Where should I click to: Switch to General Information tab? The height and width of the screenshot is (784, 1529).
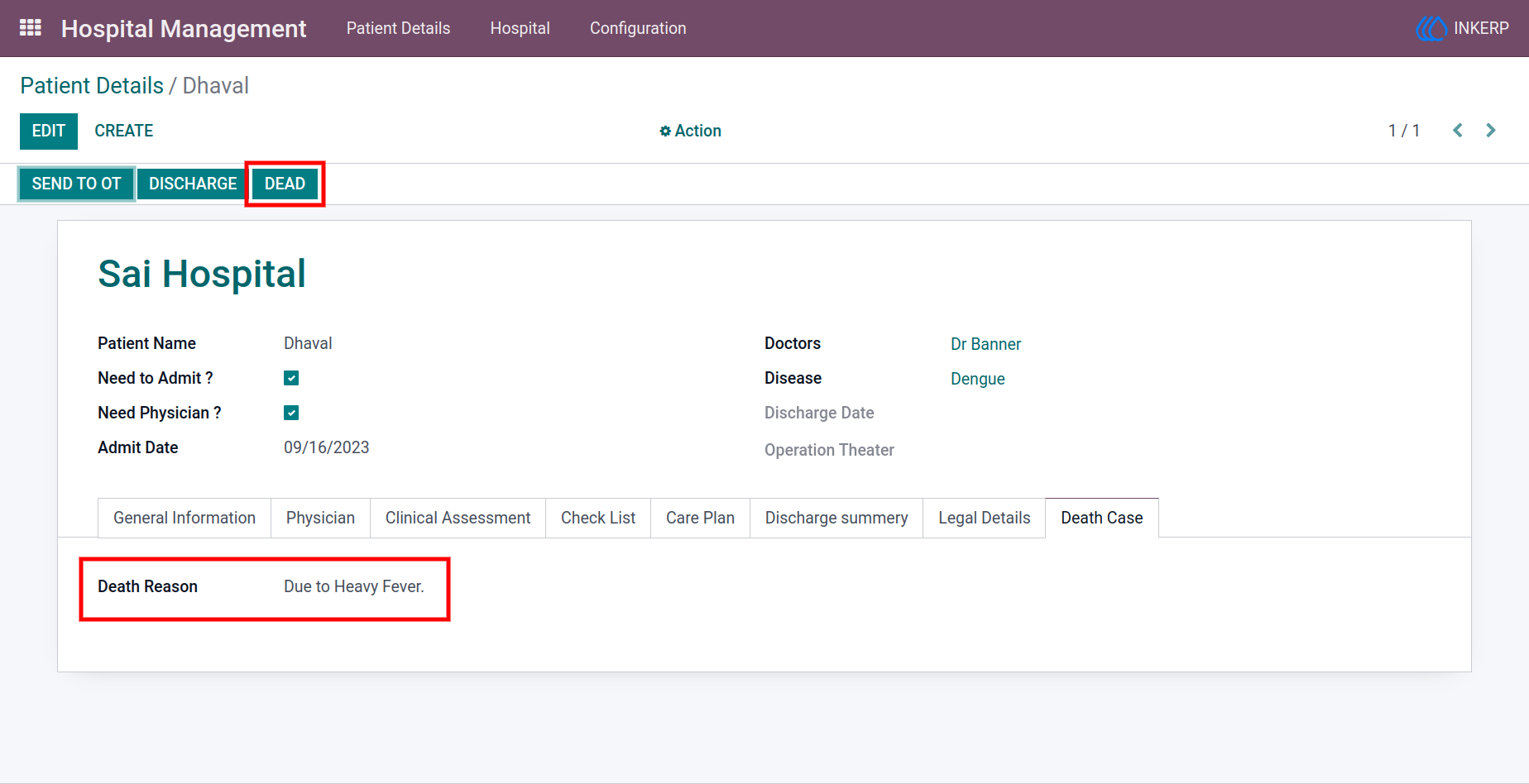185,518
